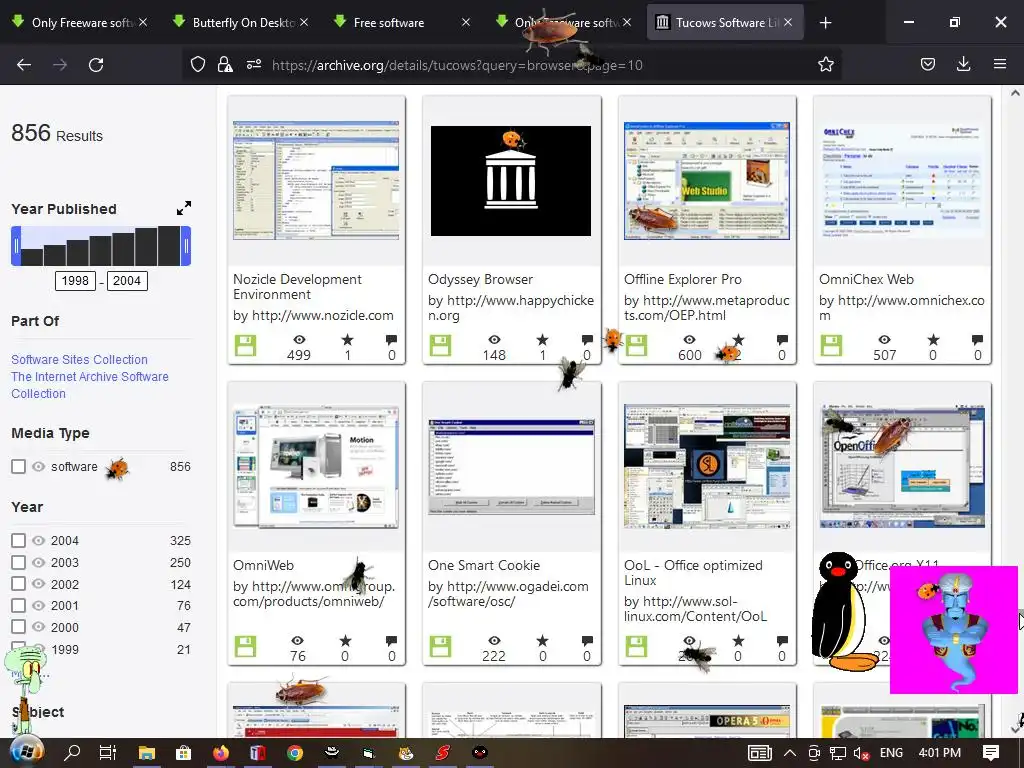The width and height of the screenshot is (1024, 768).
Task: Open the downloads panel
Action: coord(963,64)
